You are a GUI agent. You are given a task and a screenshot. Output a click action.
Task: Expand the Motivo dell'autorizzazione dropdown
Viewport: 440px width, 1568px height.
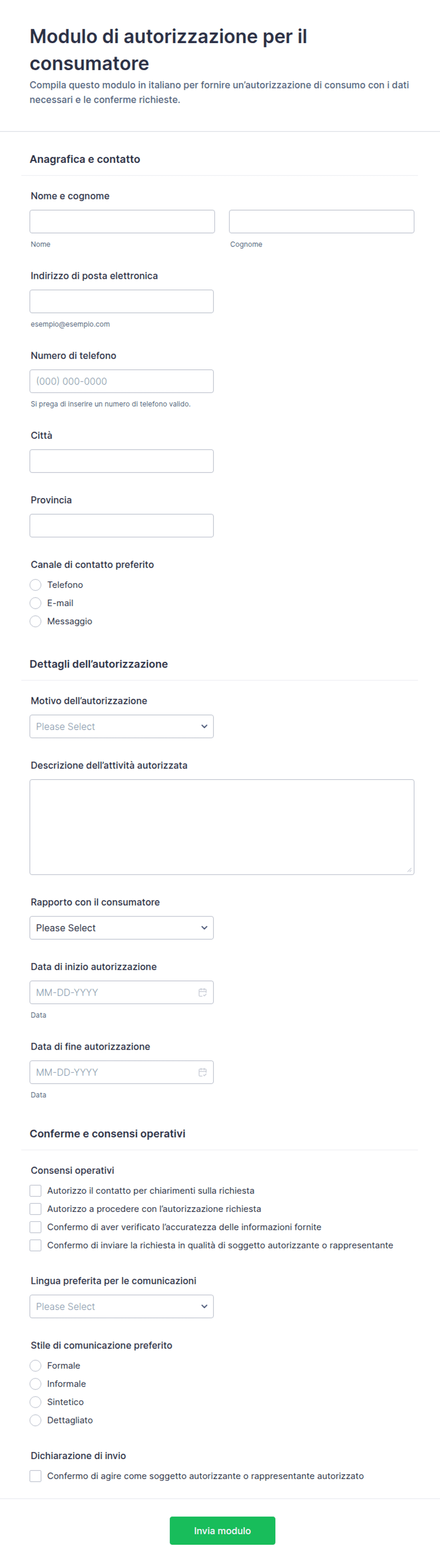point(122,726)
